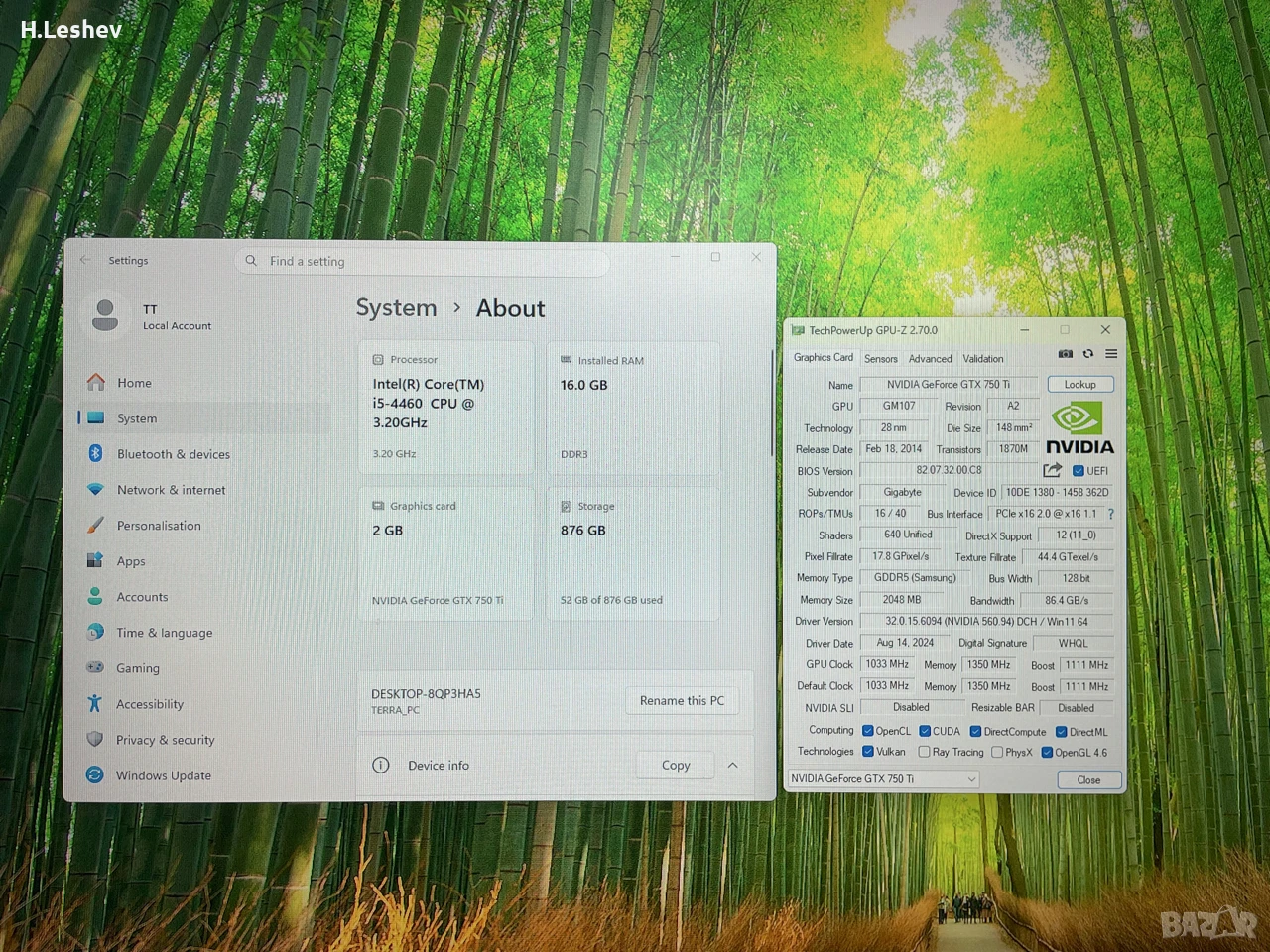Go back using Settings back arrow
This screenshot has width=1270, height=952.
click(x=85, y=260)
